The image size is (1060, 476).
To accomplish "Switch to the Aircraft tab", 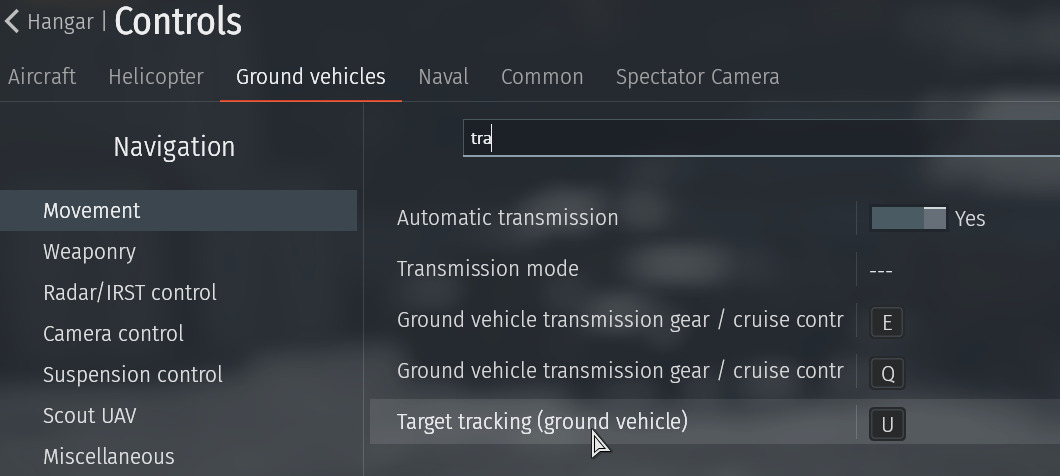I will click(42, 76).
